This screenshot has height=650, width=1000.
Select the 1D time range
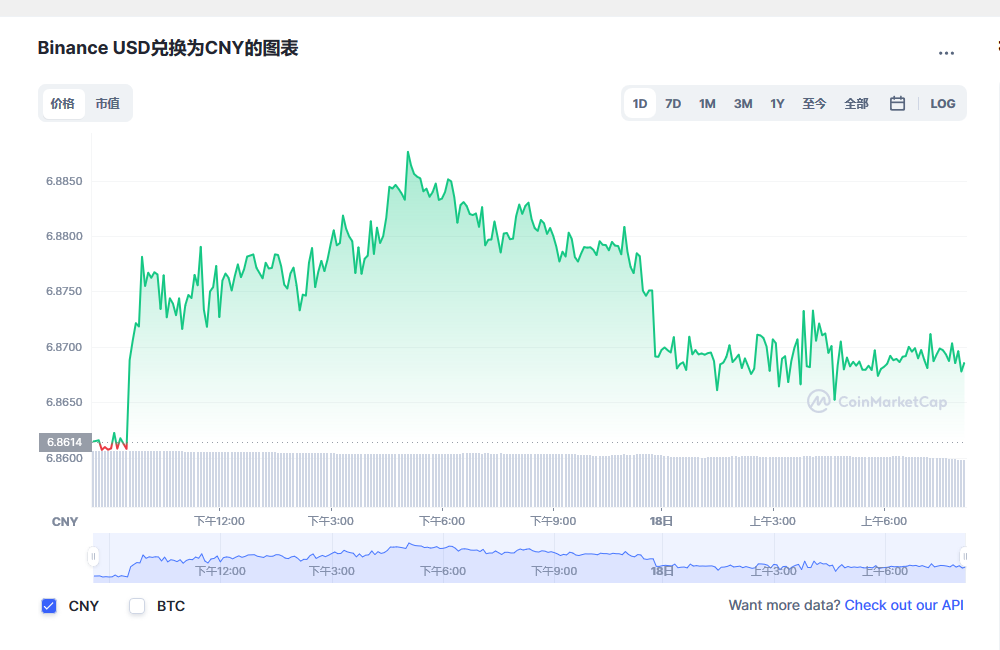[640, 103]
